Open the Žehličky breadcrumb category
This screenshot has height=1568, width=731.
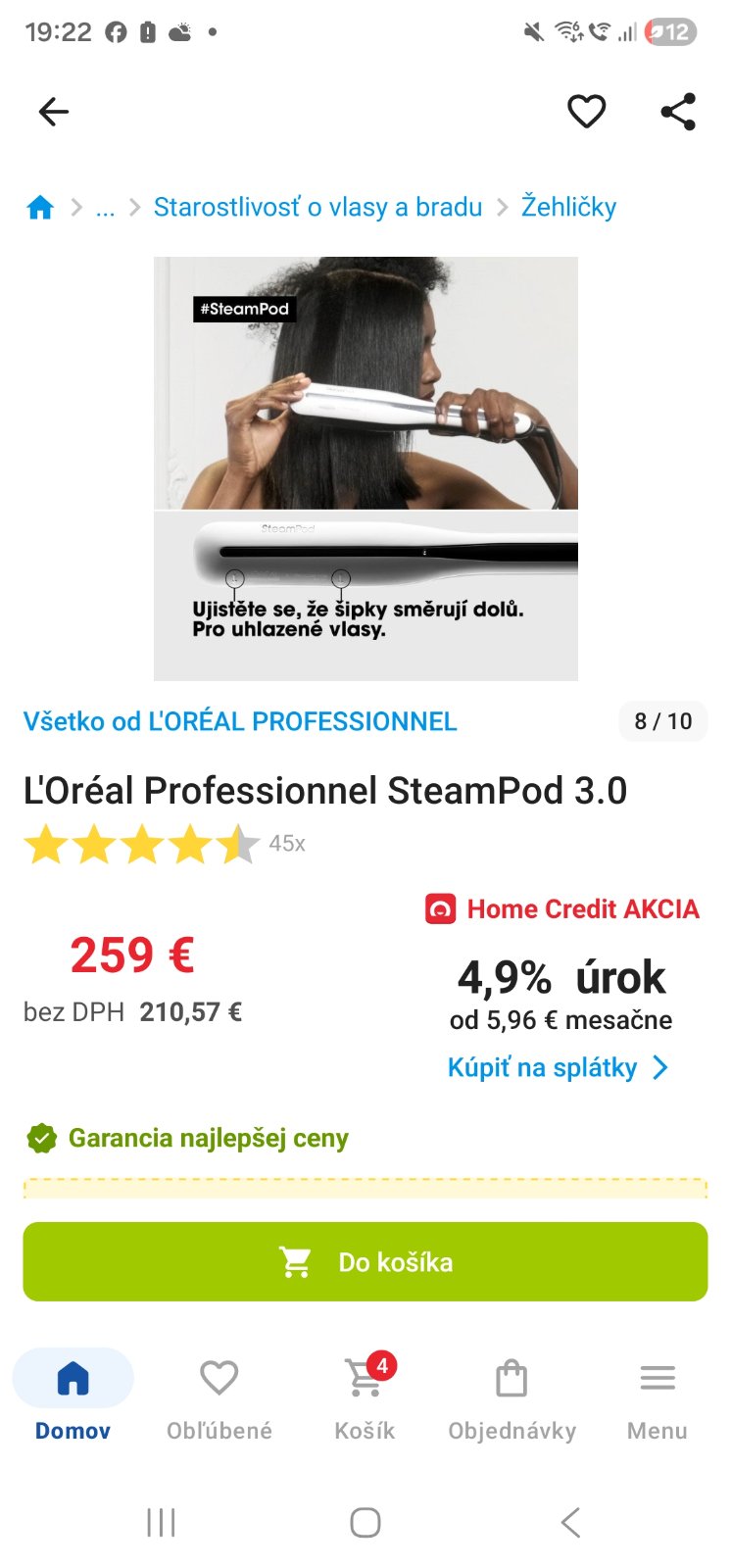click(568, 207)
